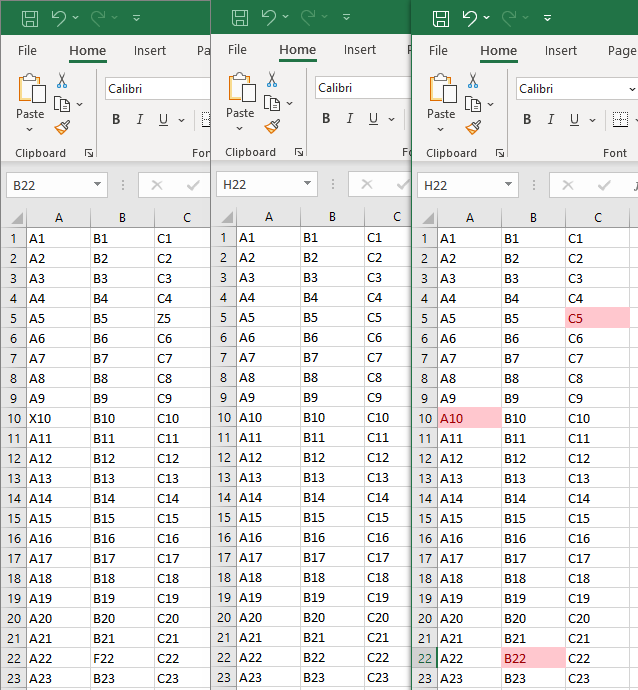The width and height of the screenshot is (638, 690).
Task: Open Clipboard dialog launcher in left window
Action: tap(89, 153)
